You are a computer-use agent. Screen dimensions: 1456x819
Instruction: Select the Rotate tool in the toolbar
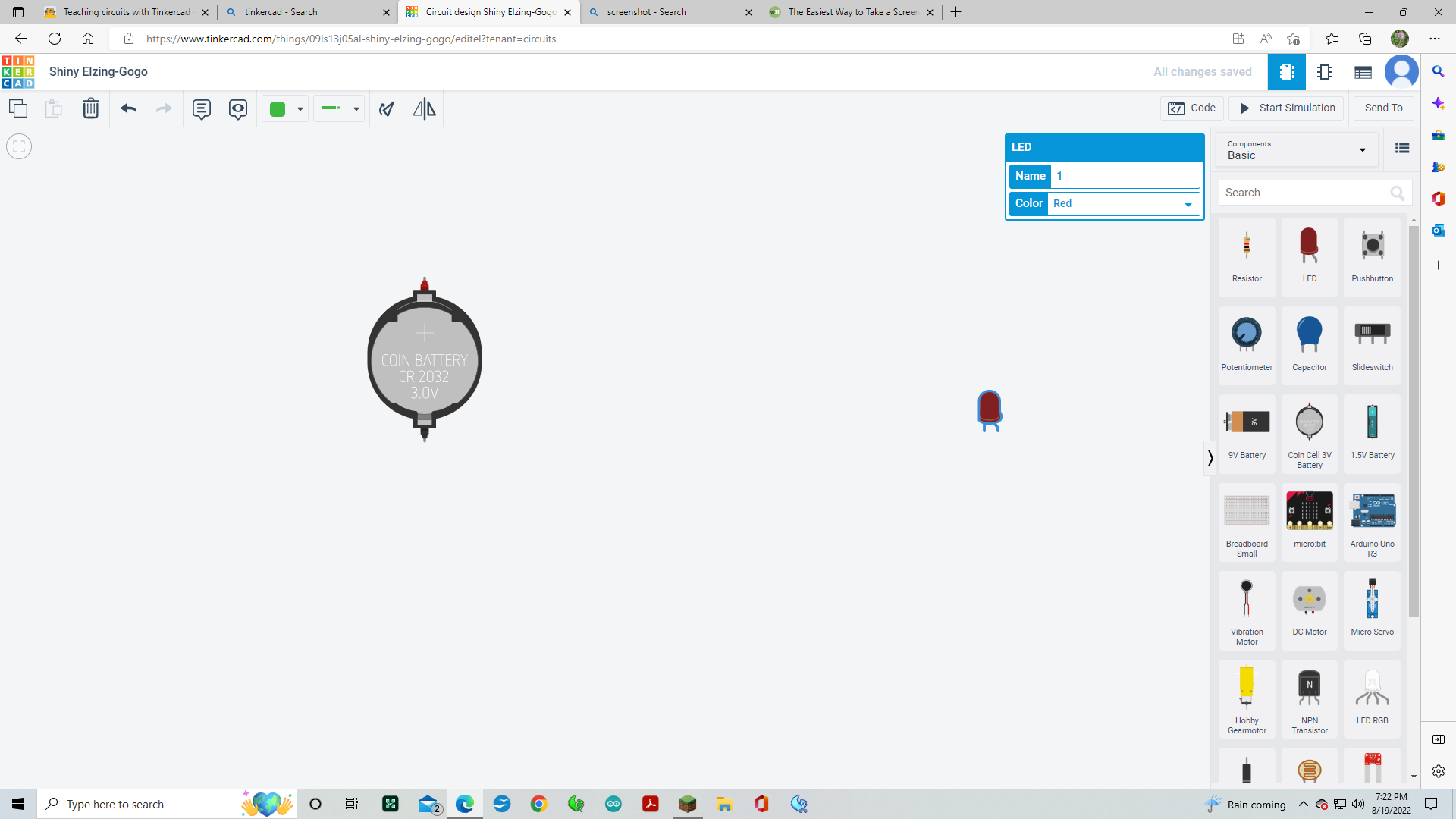tap(387, 108)
